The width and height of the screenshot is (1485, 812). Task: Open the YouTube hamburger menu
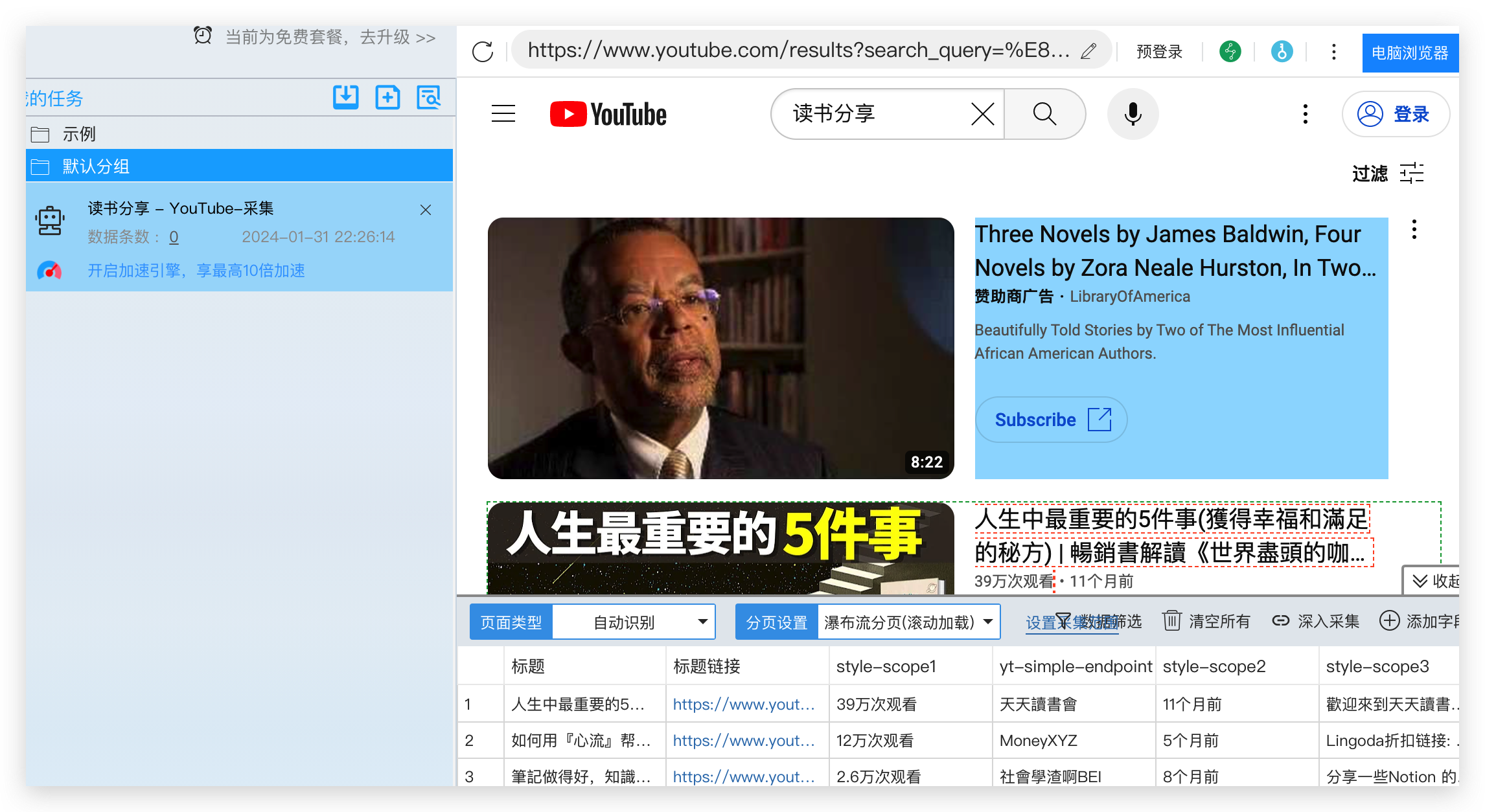tap(503, 114)
